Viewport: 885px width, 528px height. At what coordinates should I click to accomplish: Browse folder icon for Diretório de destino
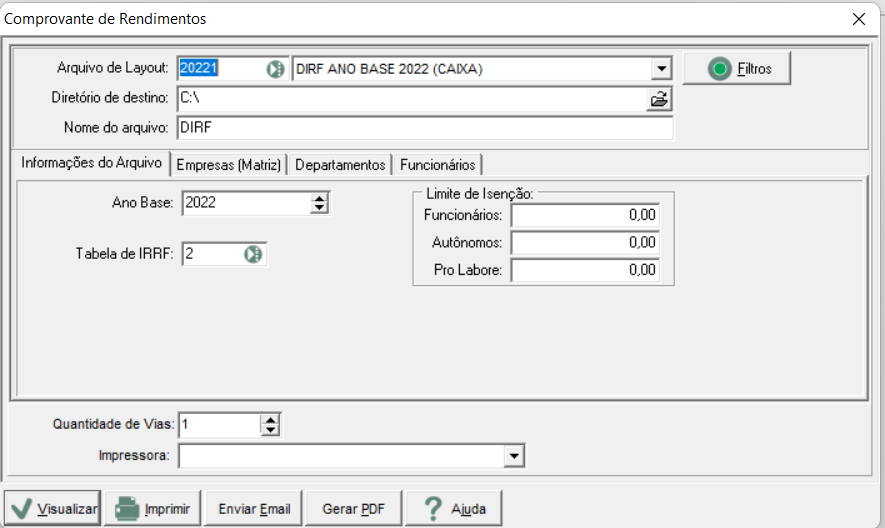point(659,99)
